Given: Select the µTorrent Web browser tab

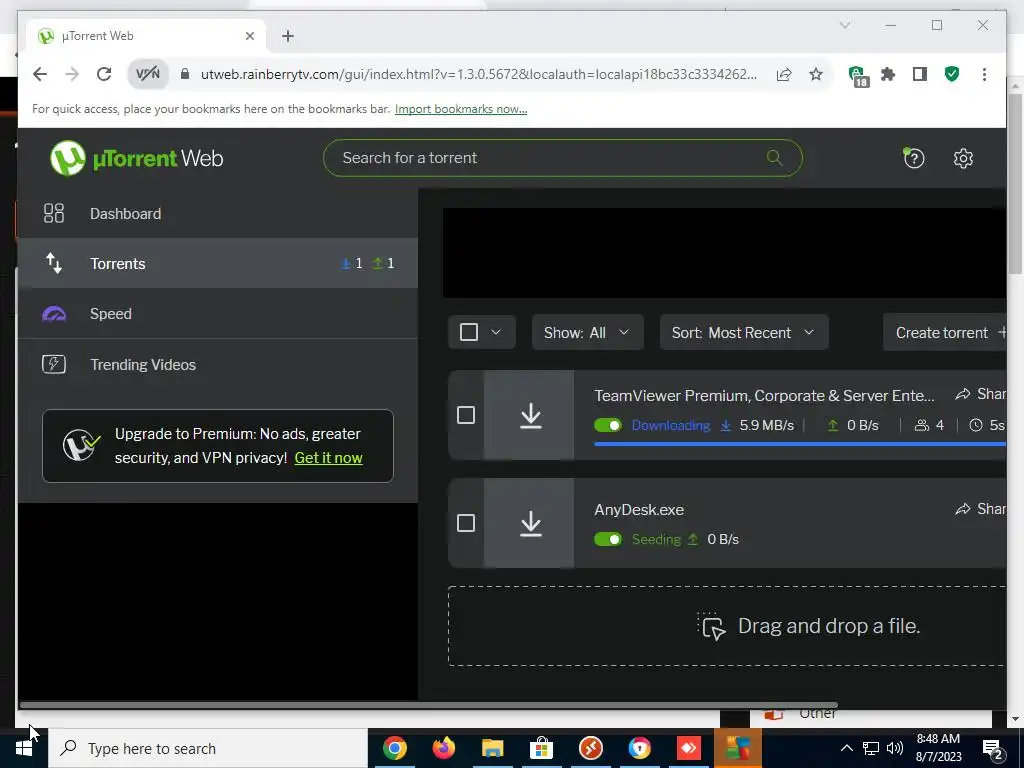Looking at the screenshot, I should point(146,36).
